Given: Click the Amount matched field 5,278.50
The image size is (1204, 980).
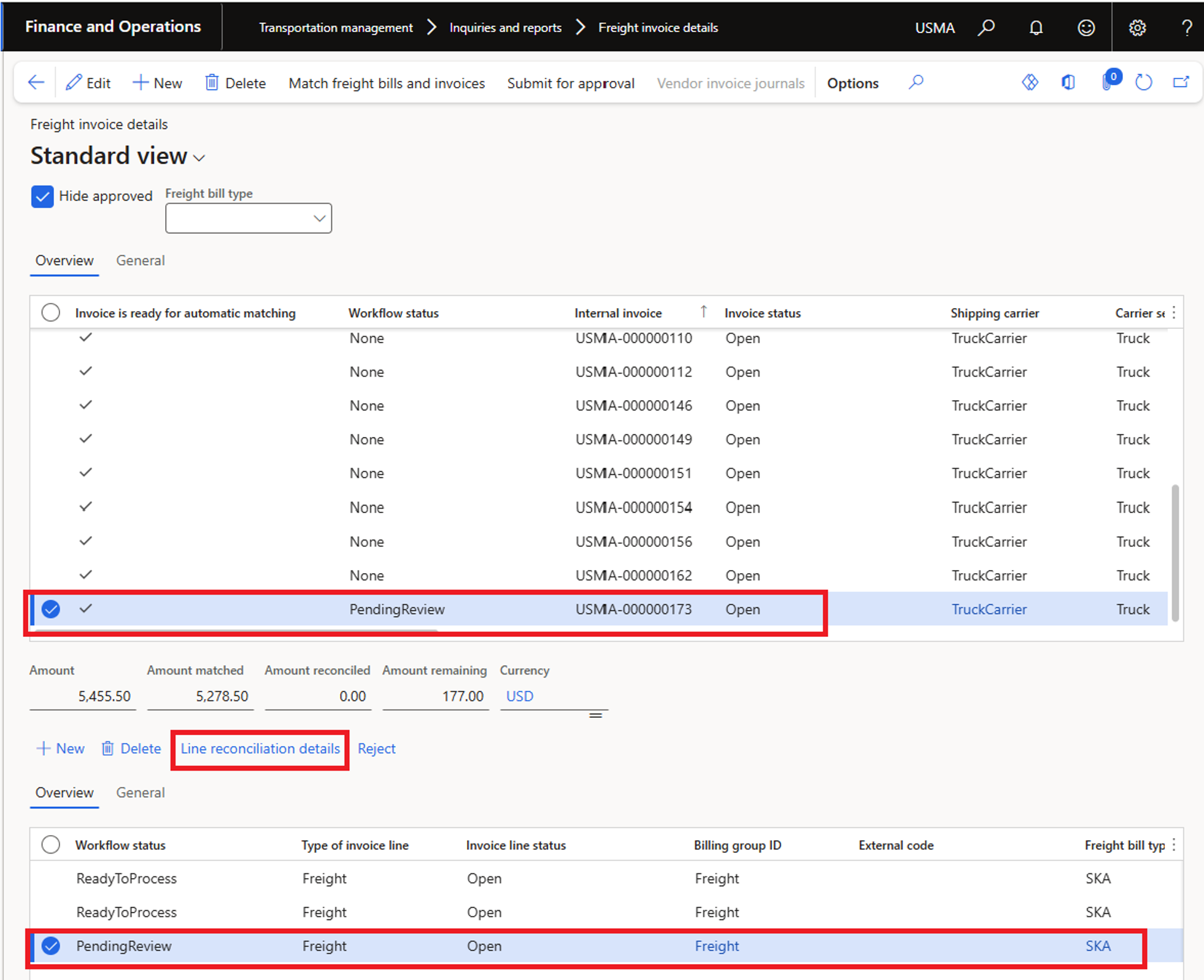Looking at the screenshot, I should pos(200,696).
